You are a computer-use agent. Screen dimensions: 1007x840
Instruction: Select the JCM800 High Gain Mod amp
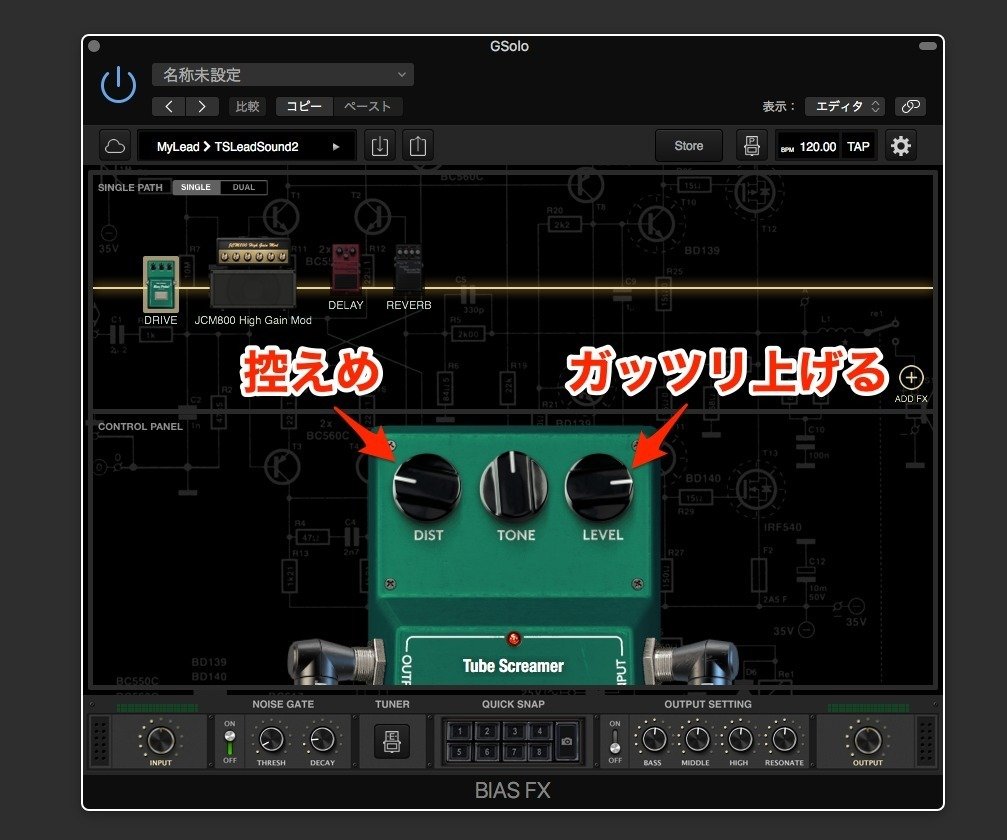point(253,274)
